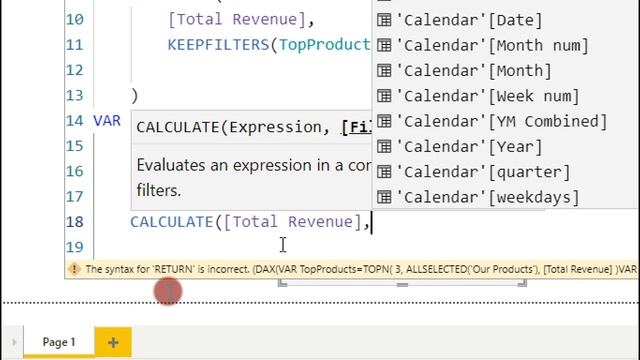Image resolution: width=640 pixels, height=360 pixels.
Task: Click table icon beside 'Calendar'[Date]
Action: 384,20
